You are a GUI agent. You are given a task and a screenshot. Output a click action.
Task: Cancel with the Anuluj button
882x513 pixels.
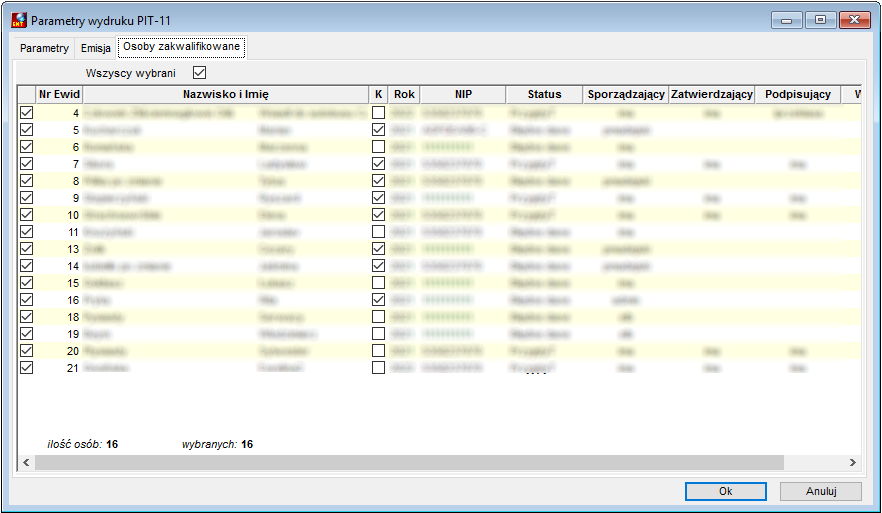click(821, 491)
